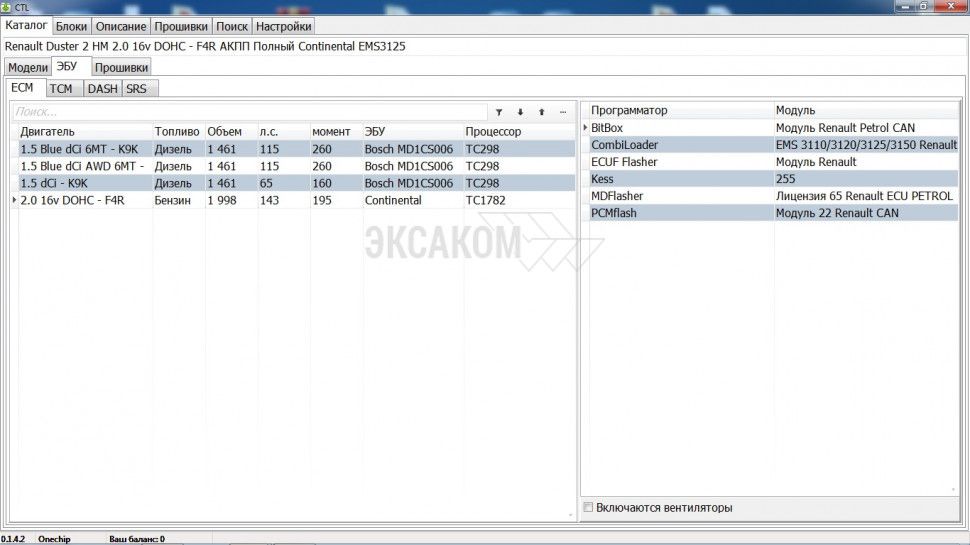Viewport: 970px width, 545px height.
Task: Open the DASH tab
Action: [x=102, y=88]
